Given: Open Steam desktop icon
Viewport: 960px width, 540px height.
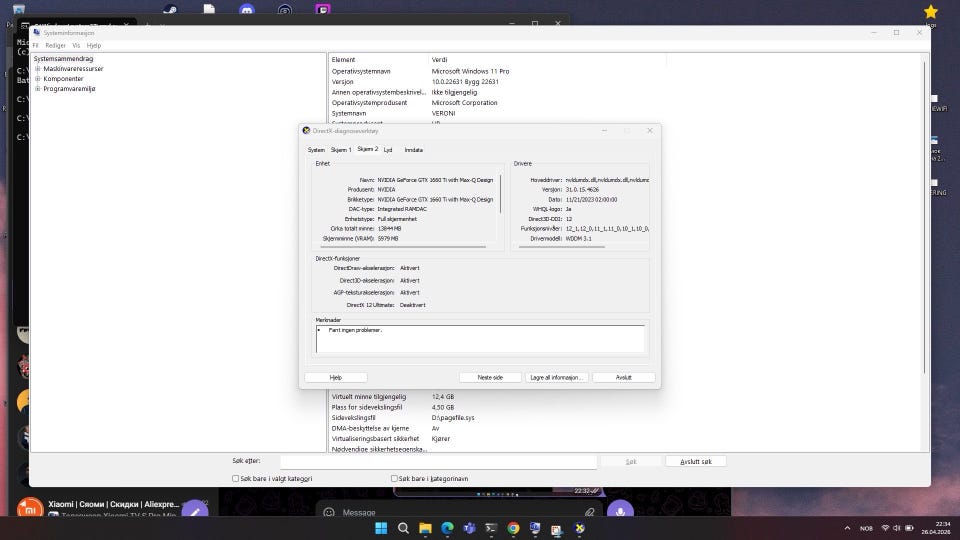Looking at the screenshot, I should click(x=170, y=9).
